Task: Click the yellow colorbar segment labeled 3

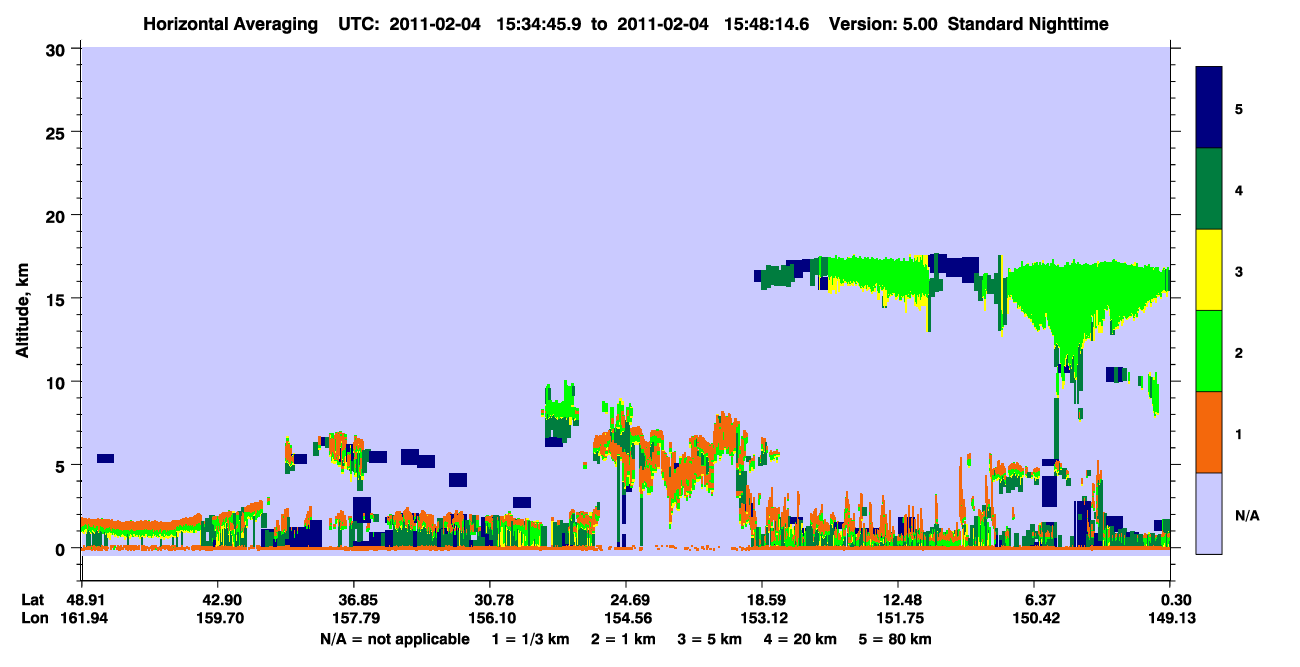Action: tap(1209, 270)
